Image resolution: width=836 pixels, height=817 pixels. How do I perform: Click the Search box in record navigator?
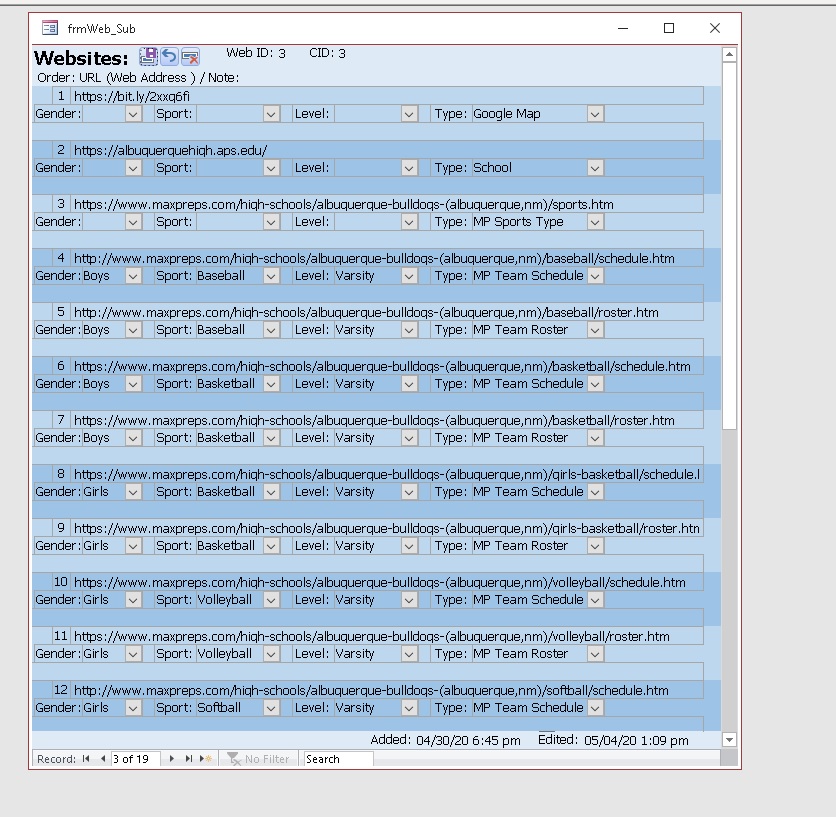tap(338, 759)
